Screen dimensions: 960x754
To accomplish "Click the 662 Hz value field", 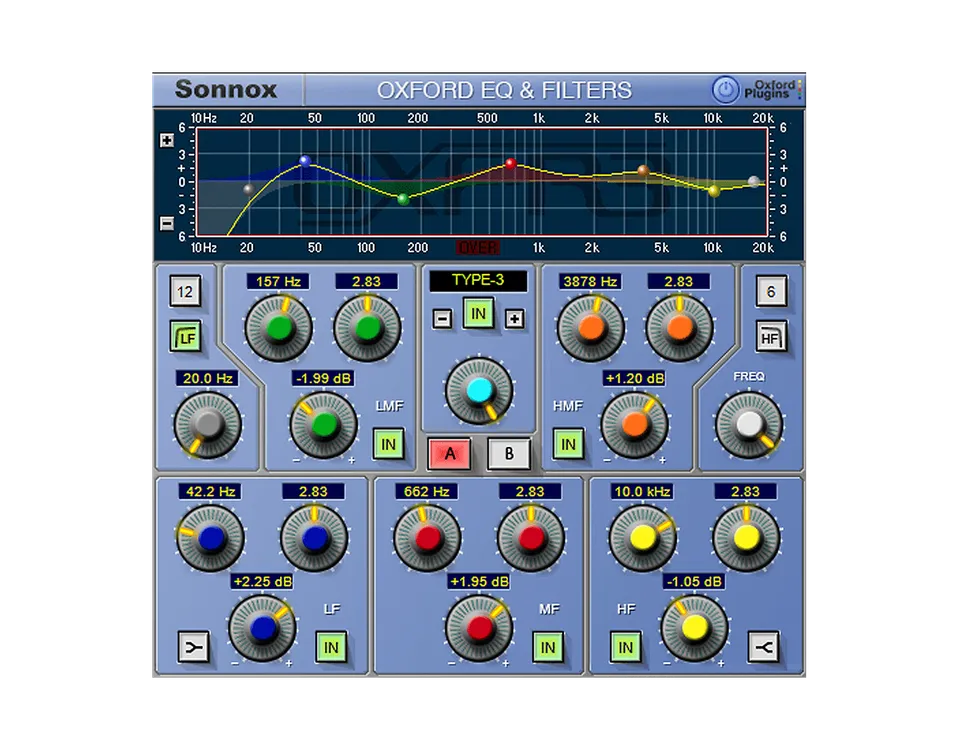I will [x=427, y=491].
